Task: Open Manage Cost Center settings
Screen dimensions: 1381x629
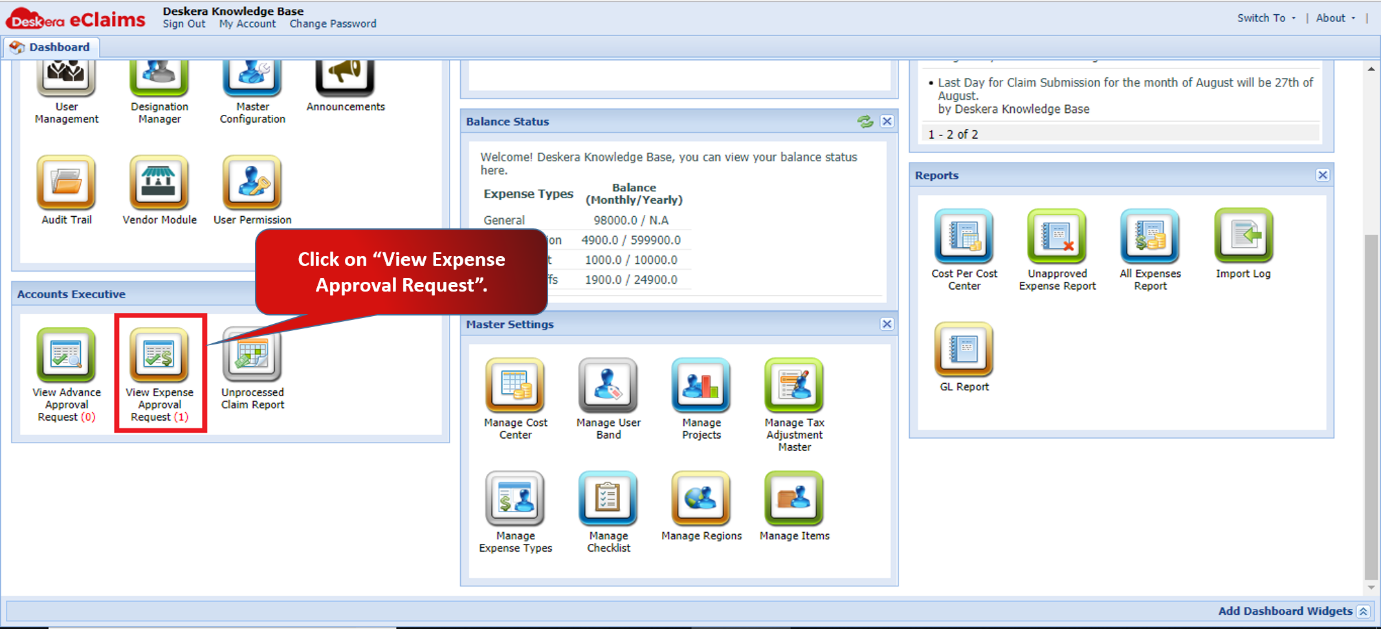Action: (x=515, y=387)
